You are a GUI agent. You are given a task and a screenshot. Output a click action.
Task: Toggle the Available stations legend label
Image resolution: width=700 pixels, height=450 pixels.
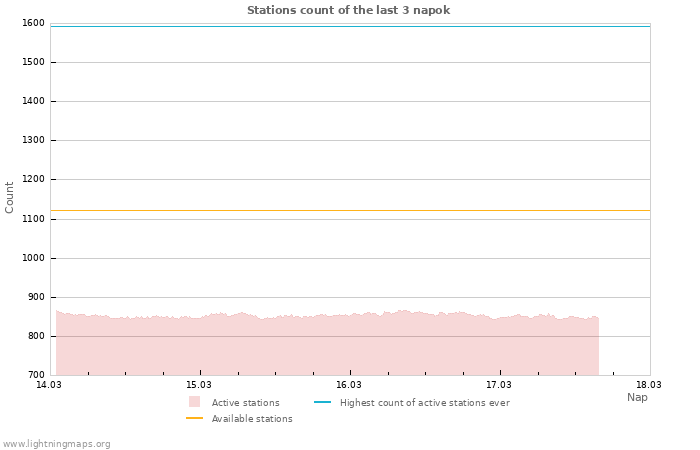click(x=252, y=419)
